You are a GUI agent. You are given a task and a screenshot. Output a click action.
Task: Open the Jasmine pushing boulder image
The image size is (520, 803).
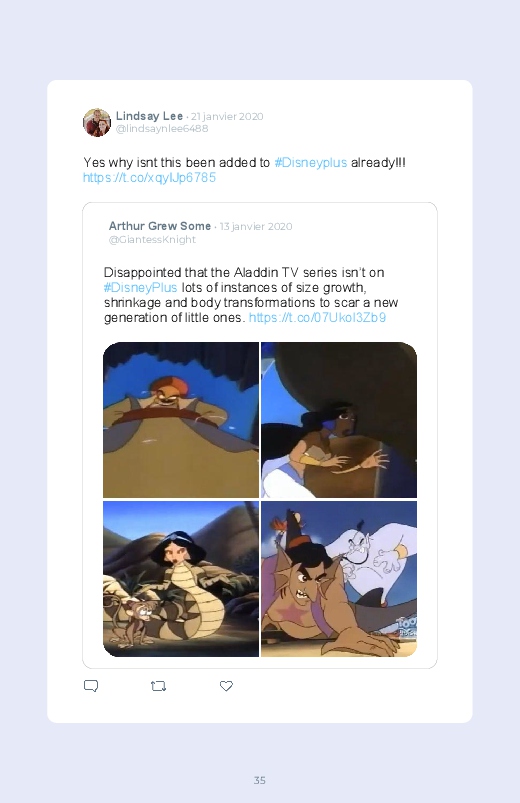(x=339, y=420)
